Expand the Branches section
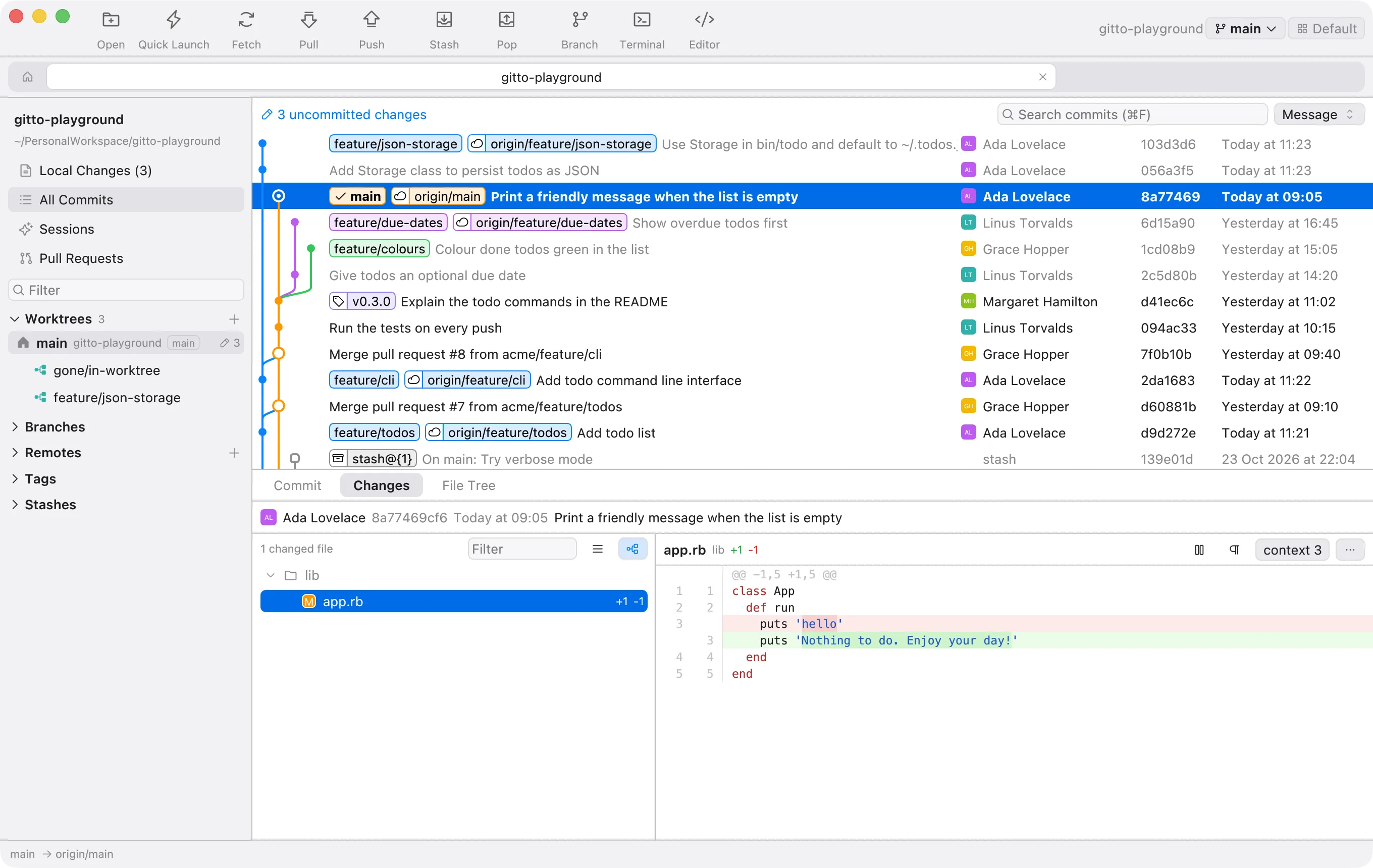The width and height of the screenshot is (1373, 868). point(15,427)
